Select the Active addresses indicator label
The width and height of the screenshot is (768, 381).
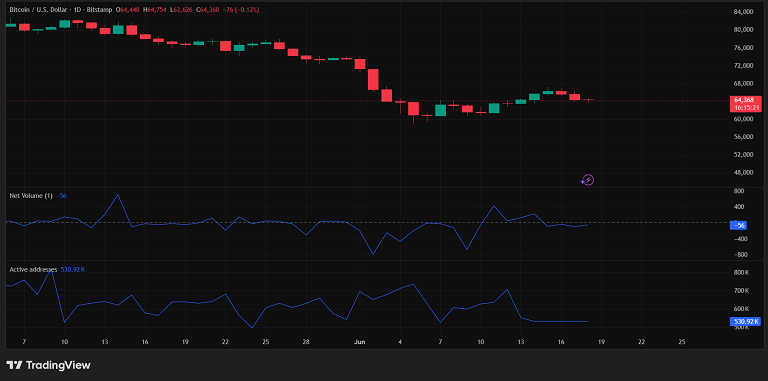[33, 269]
